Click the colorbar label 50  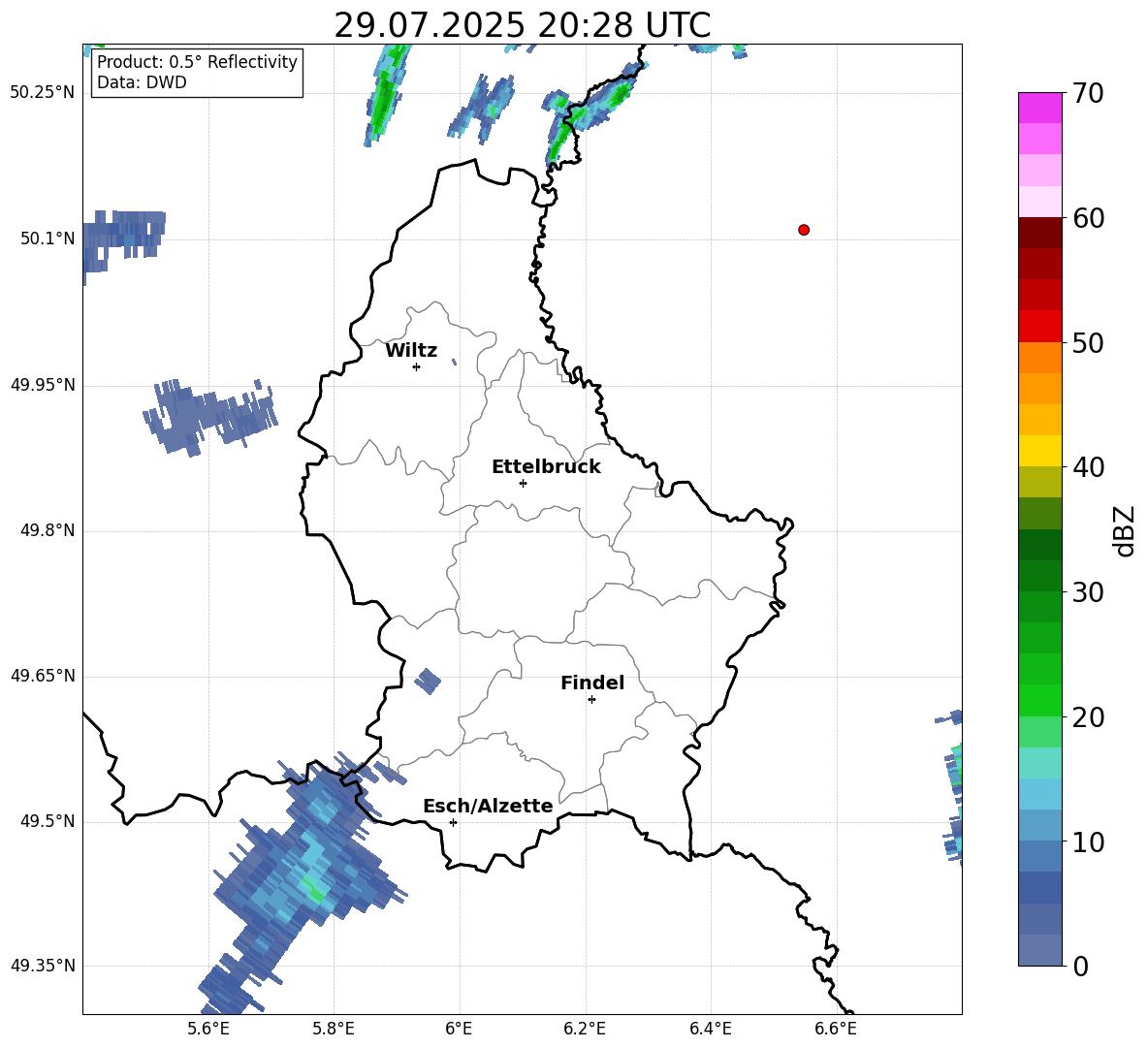[1088, 343]
